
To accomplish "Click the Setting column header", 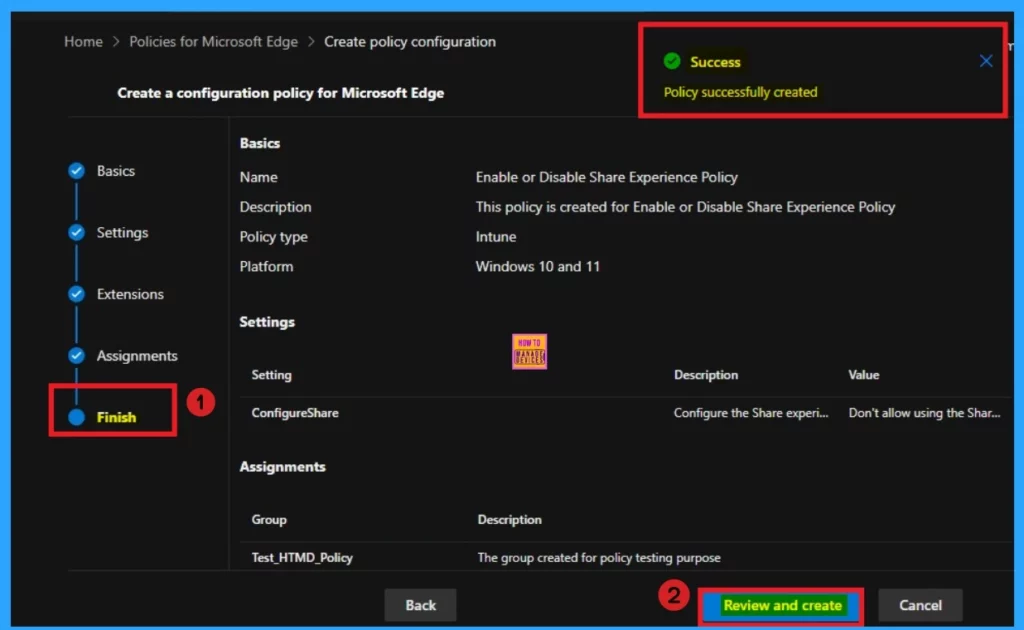I will pos(271,375).
